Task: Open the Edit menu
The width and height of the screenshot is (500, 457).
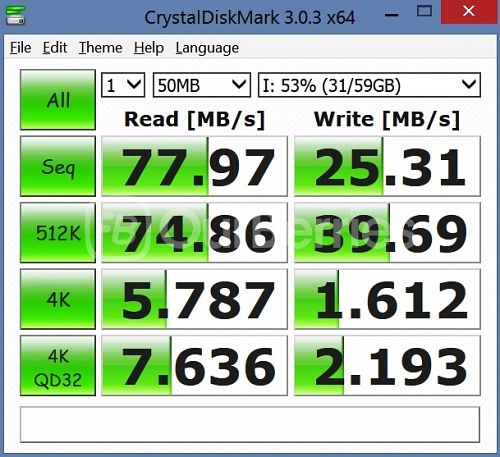Action: (x=55, y=48)
